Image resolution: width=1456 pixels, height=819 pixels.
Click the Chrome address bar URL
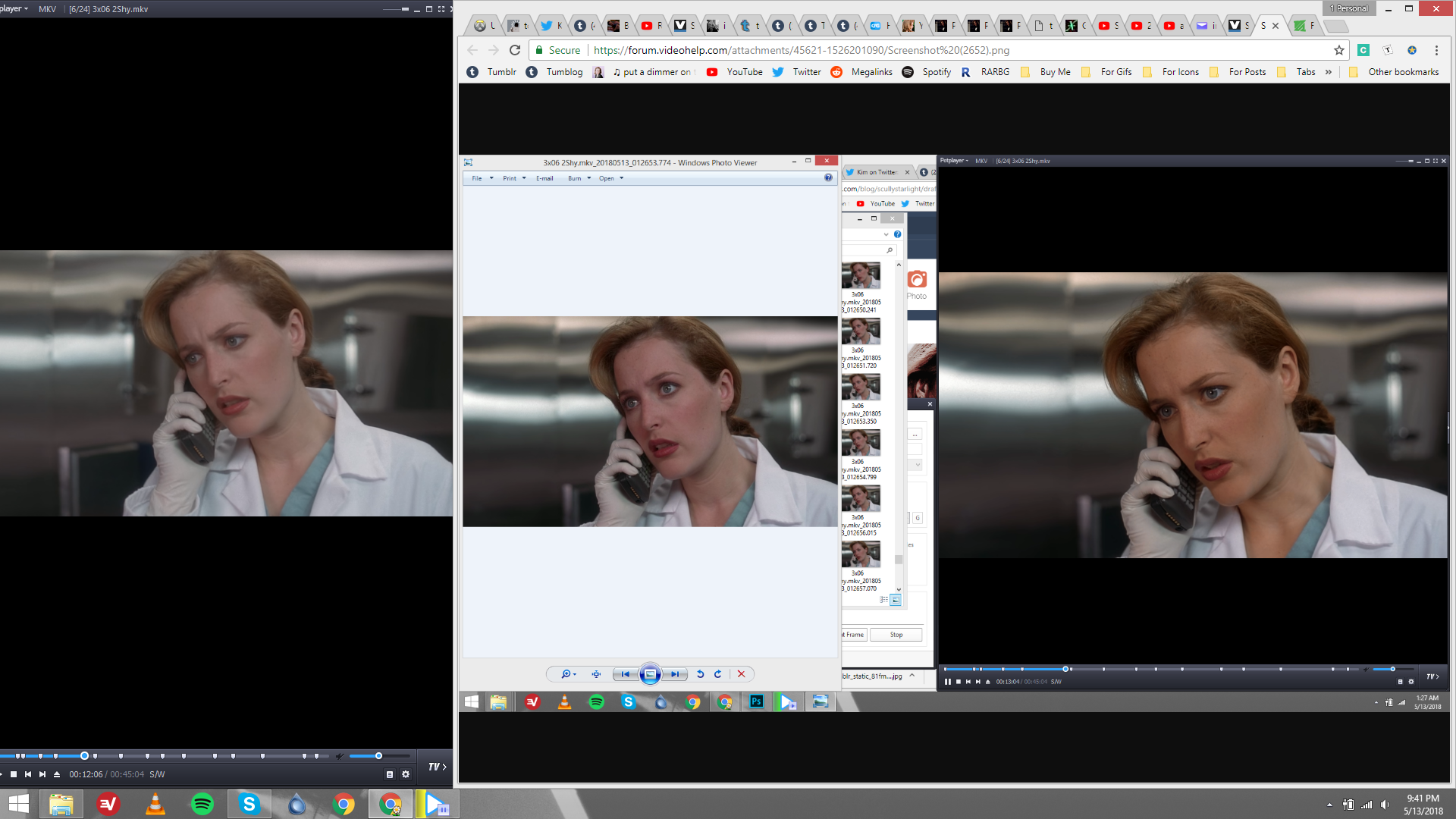(x=802, y=50)
